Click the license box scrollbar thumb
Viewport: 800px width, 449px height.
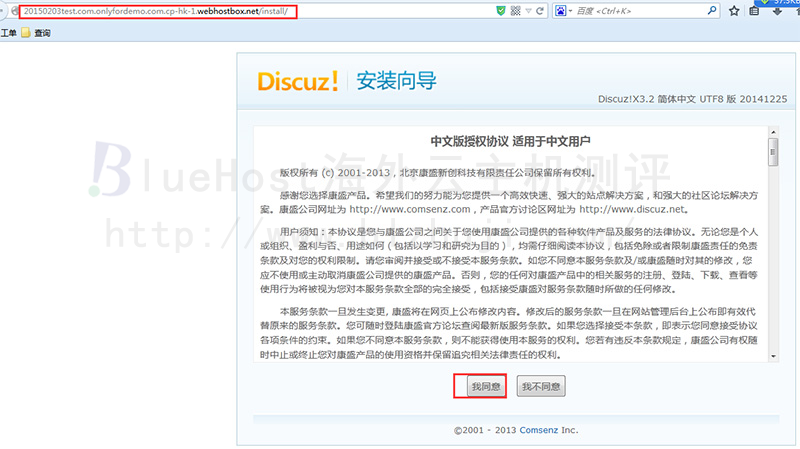point(773,152)
